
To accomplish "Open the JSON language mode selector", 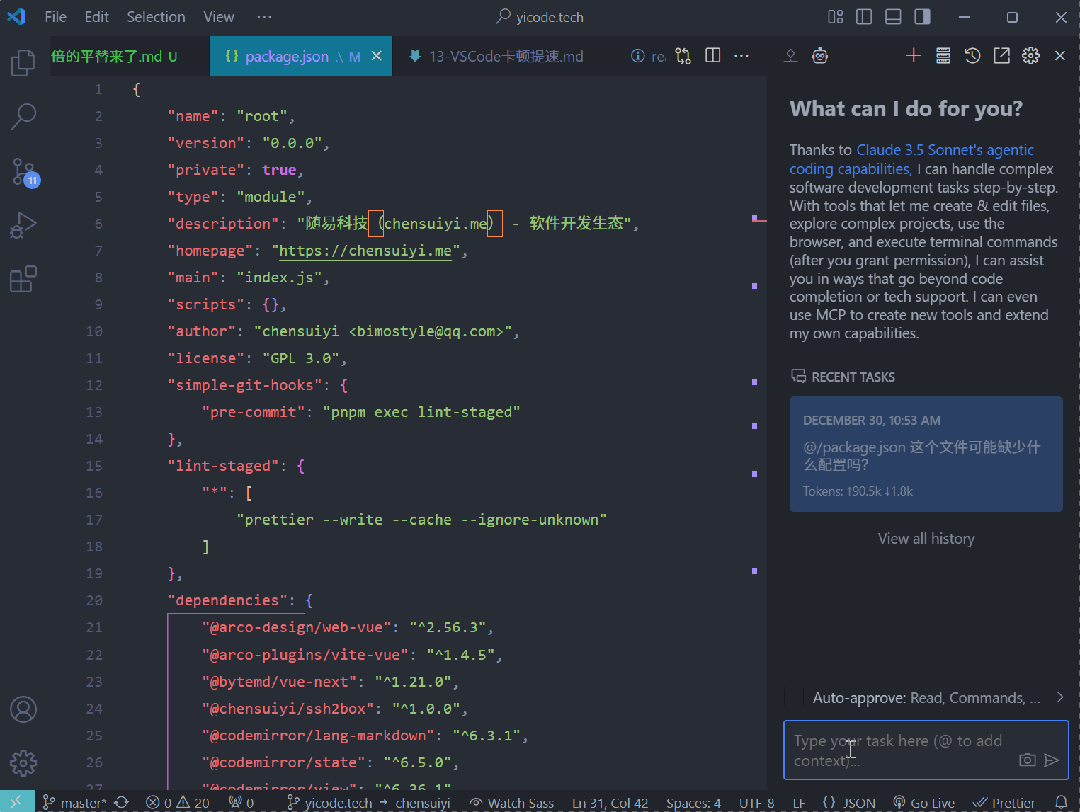I will [850, 803].
